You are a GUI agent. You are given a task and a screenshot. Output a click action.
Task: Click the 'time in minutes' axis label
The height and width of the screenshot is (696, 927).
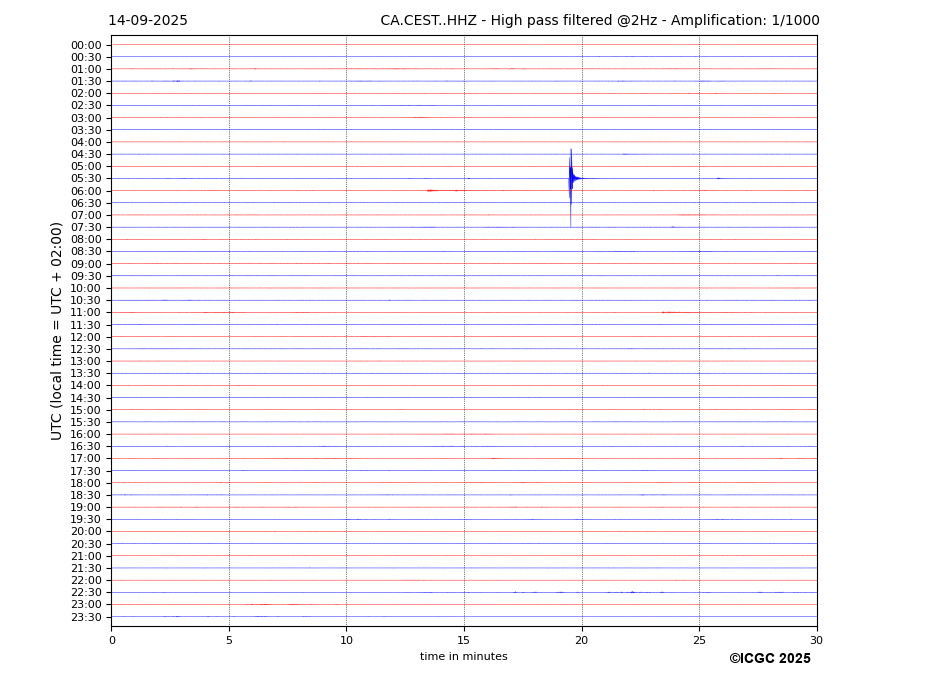click(464, 656)
